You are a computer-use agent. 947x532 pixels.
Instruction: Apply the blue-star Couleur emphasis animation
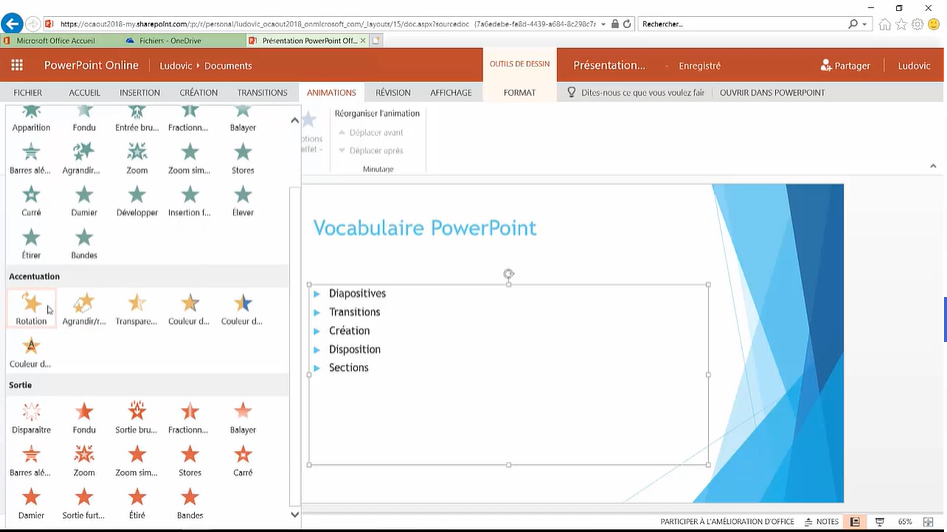coord(243,309)
